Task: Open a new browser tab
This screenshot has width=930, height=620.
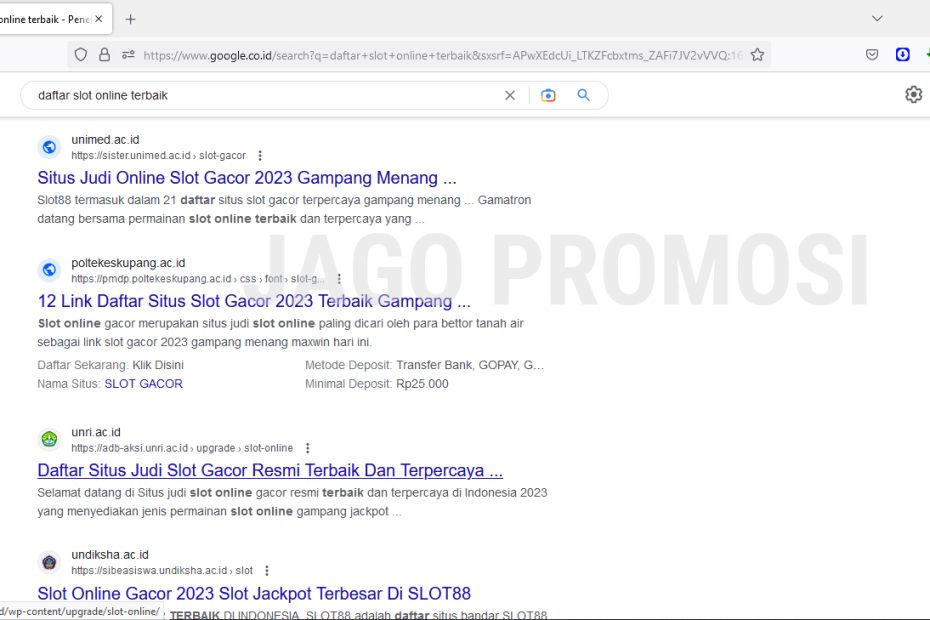Action: click(x=130, y=20)
